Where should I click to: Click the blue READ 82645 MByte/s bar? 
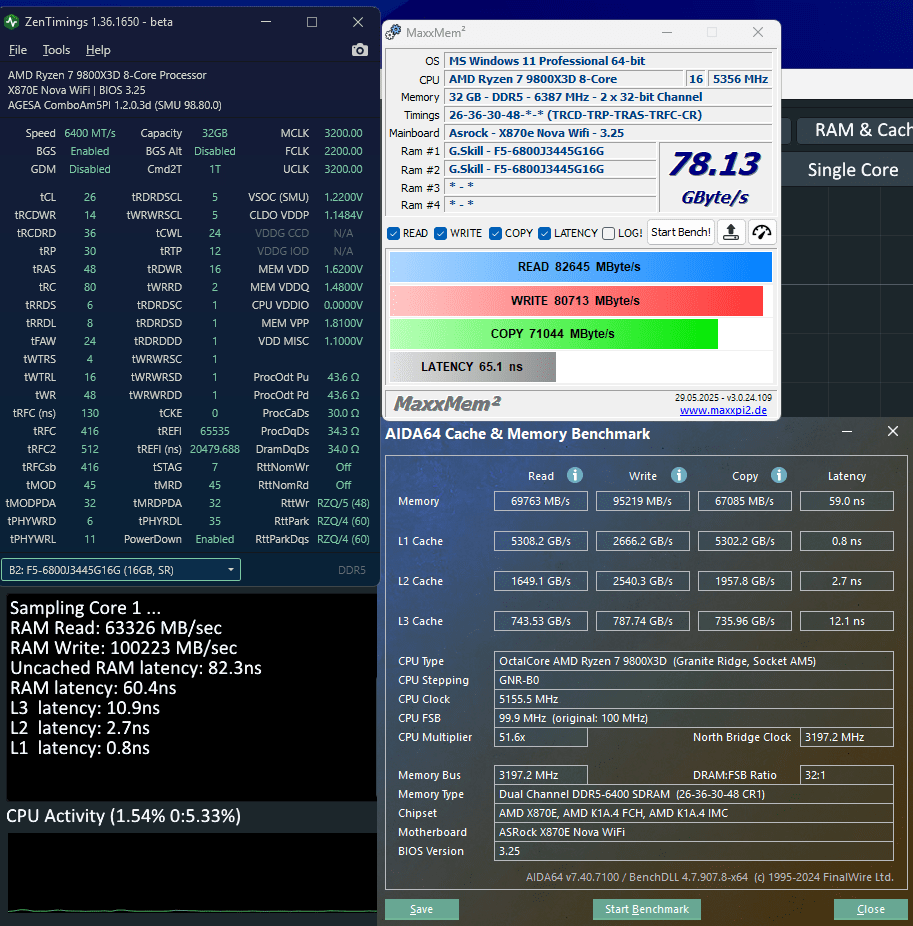[581, 267]
